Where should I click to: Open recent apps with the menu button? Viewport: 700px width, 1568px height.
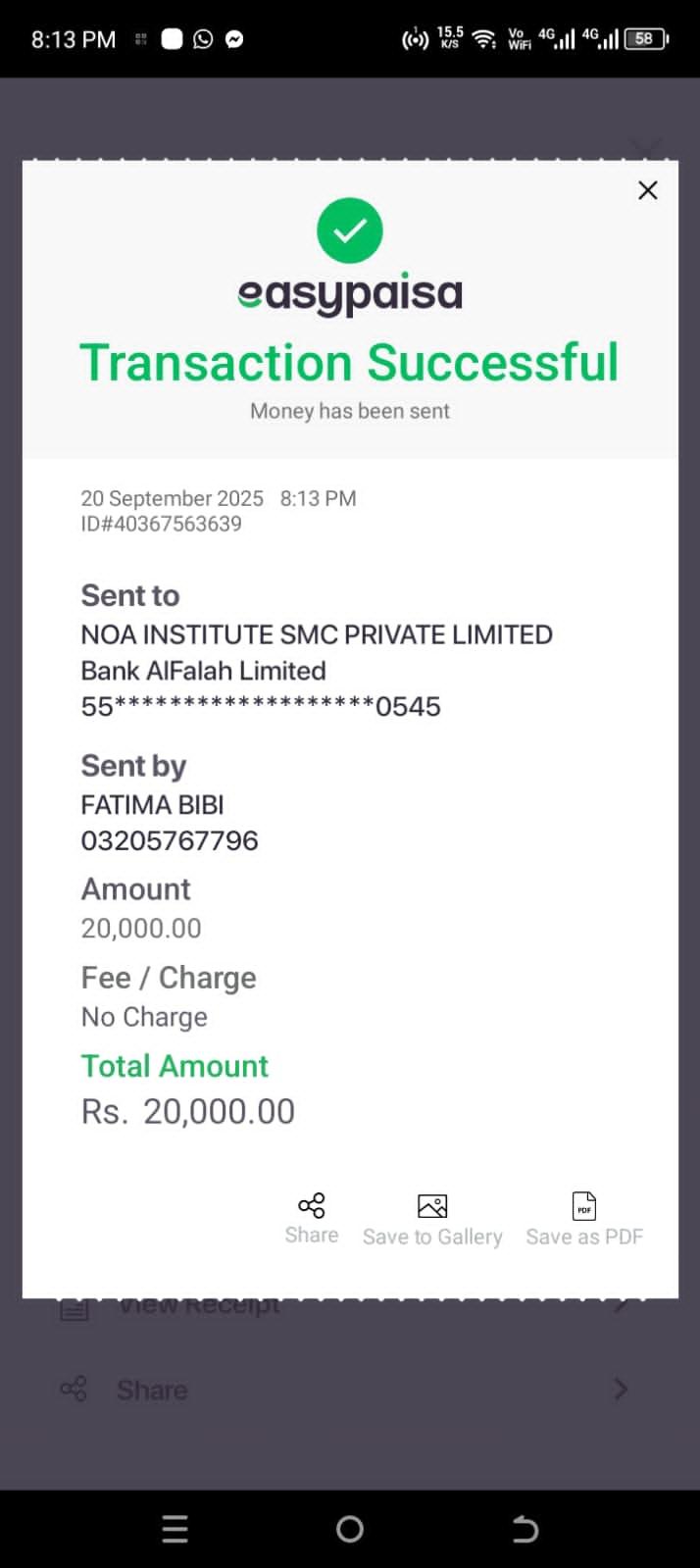[175, 1529]
